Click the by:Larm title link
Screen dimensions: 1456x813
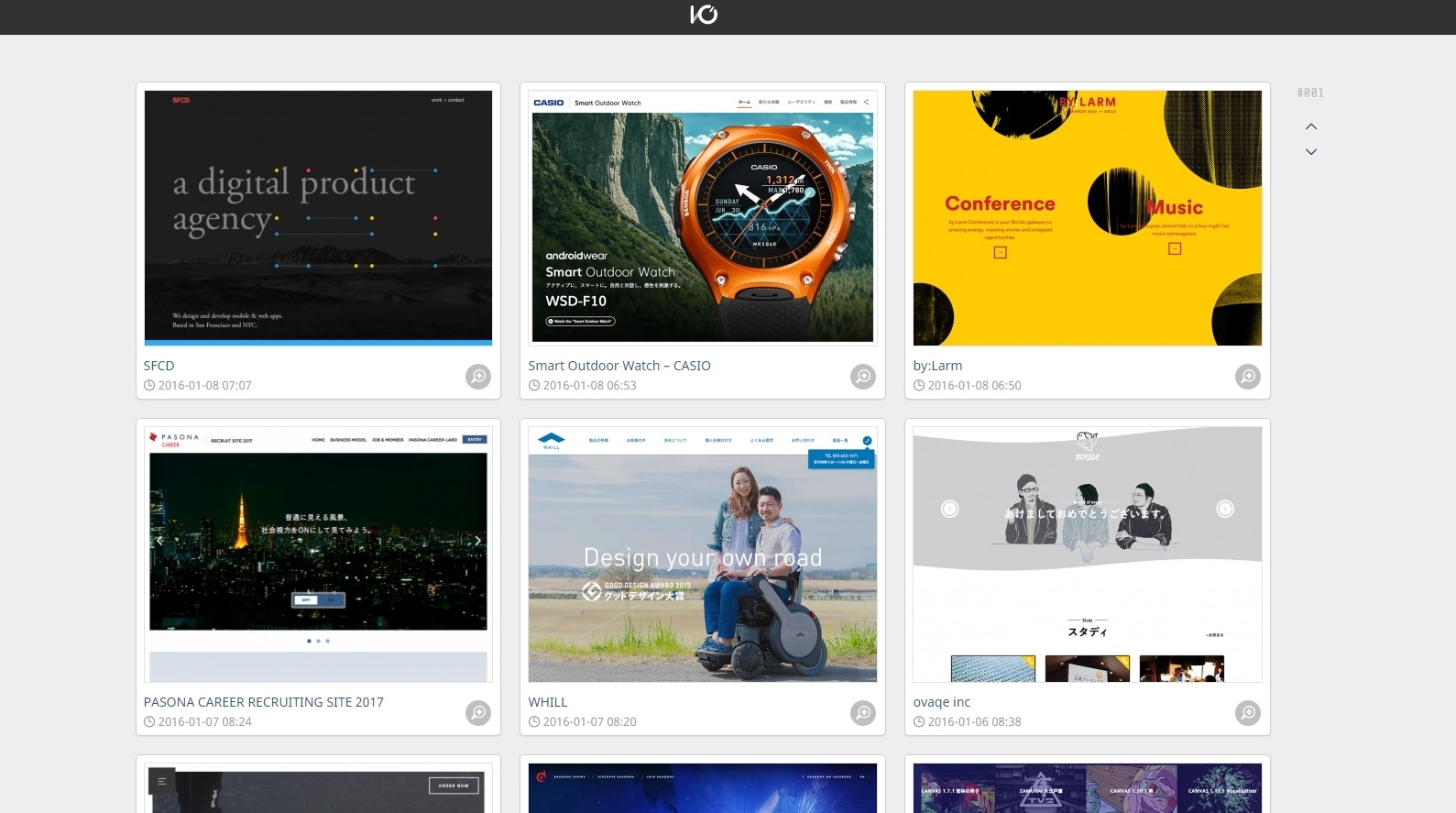click(x=937, y=366)
